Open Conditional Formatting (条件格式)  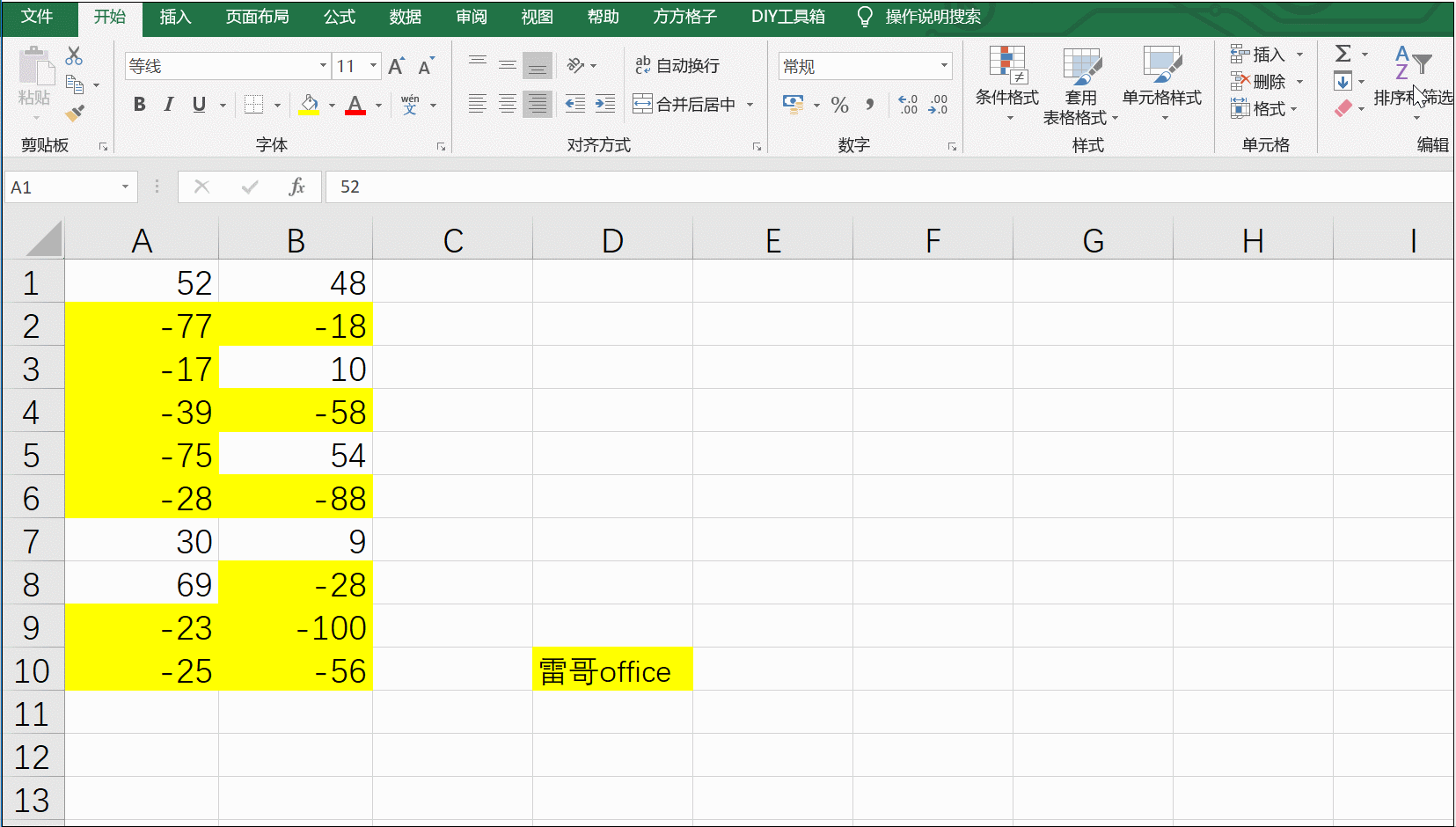coord(1006,84)
